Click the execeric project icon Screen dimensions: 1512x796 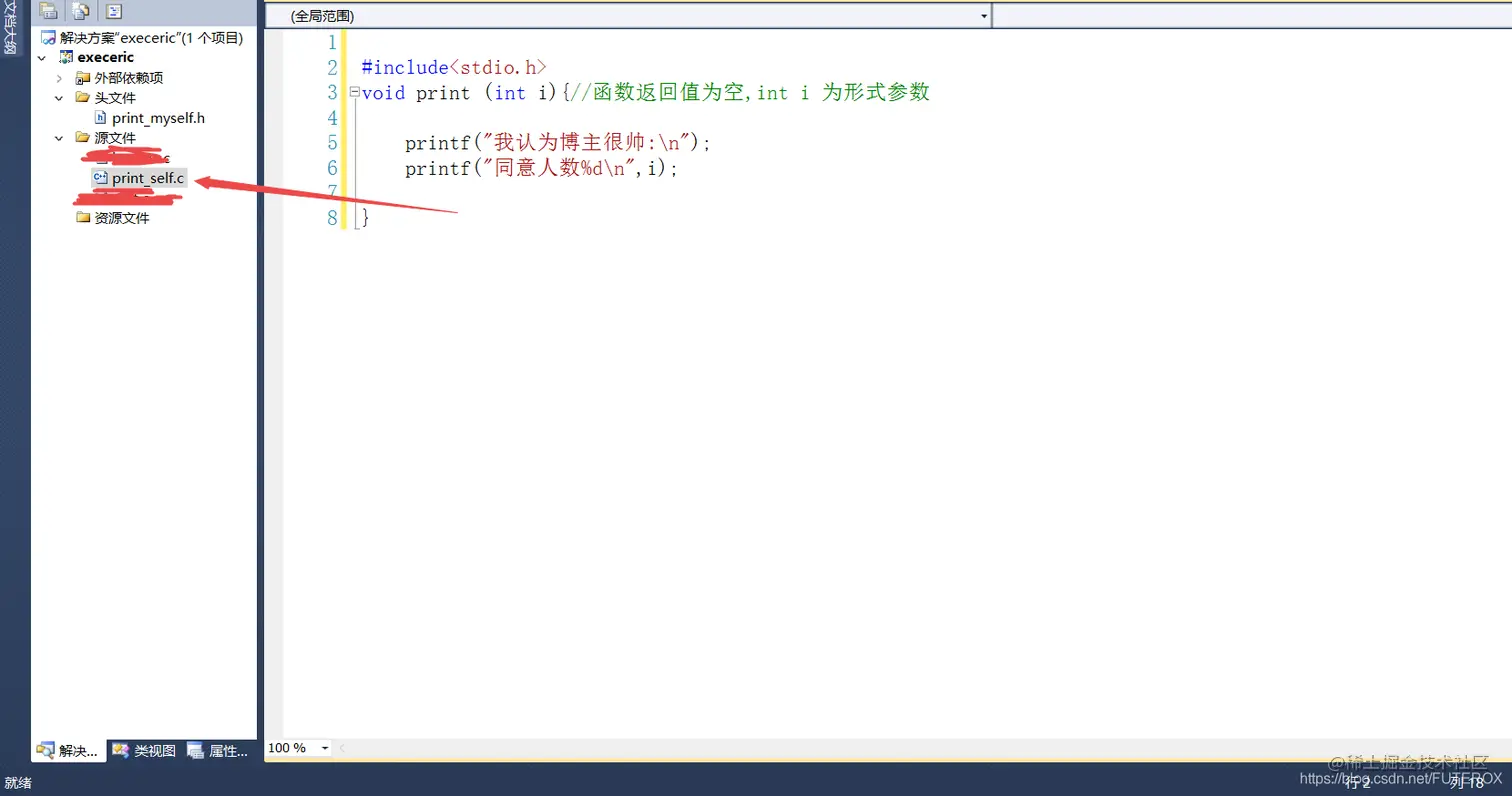tap(66, 58)
